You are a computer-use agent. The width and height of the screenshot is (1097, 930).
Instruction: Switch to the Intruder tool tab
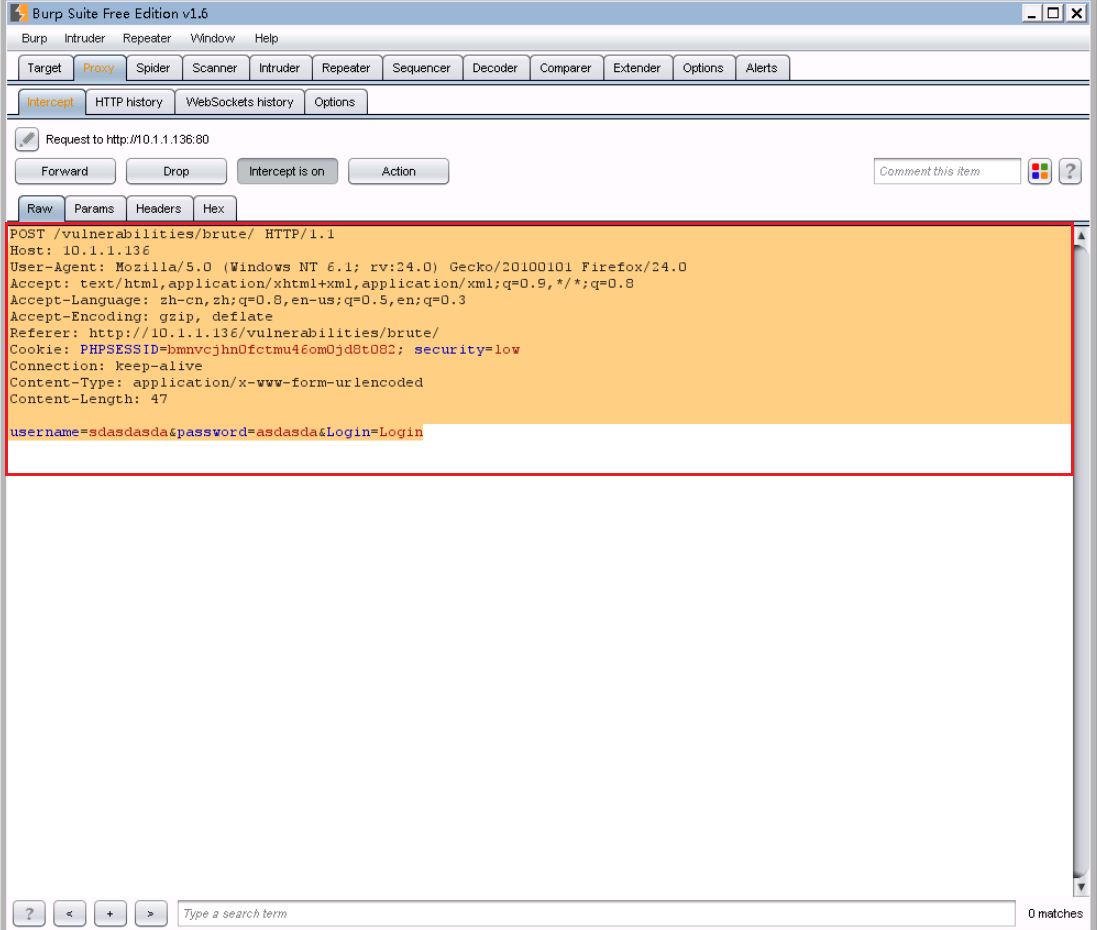pyautogui.click(x=280, y=68)
